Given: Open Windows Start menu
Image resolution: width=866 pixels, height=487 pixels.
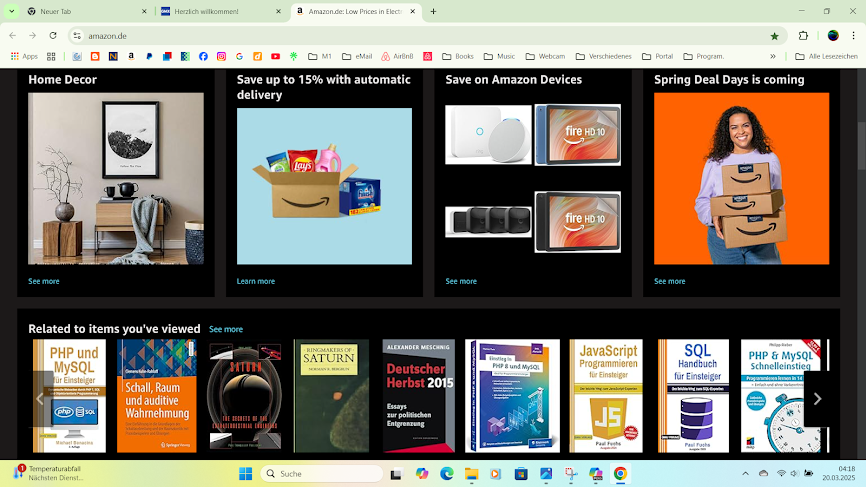Looking at the screenshot, I should 245,474.
